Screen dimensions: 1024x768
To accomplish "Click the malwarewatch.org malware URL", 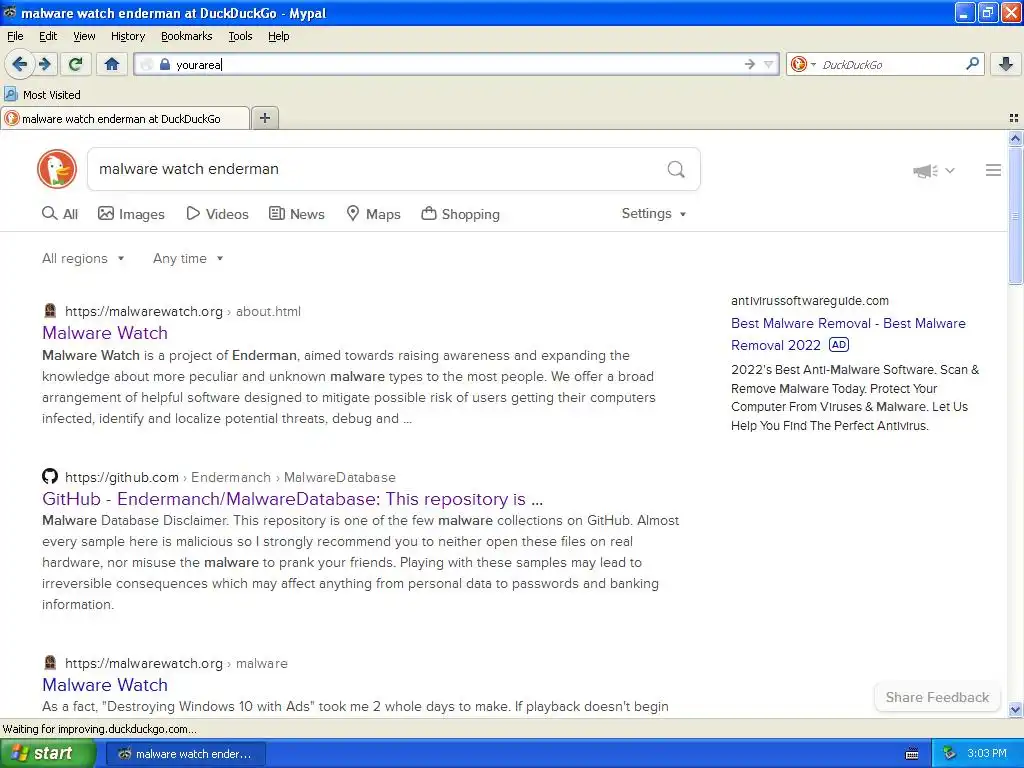I will pos(176,664).
